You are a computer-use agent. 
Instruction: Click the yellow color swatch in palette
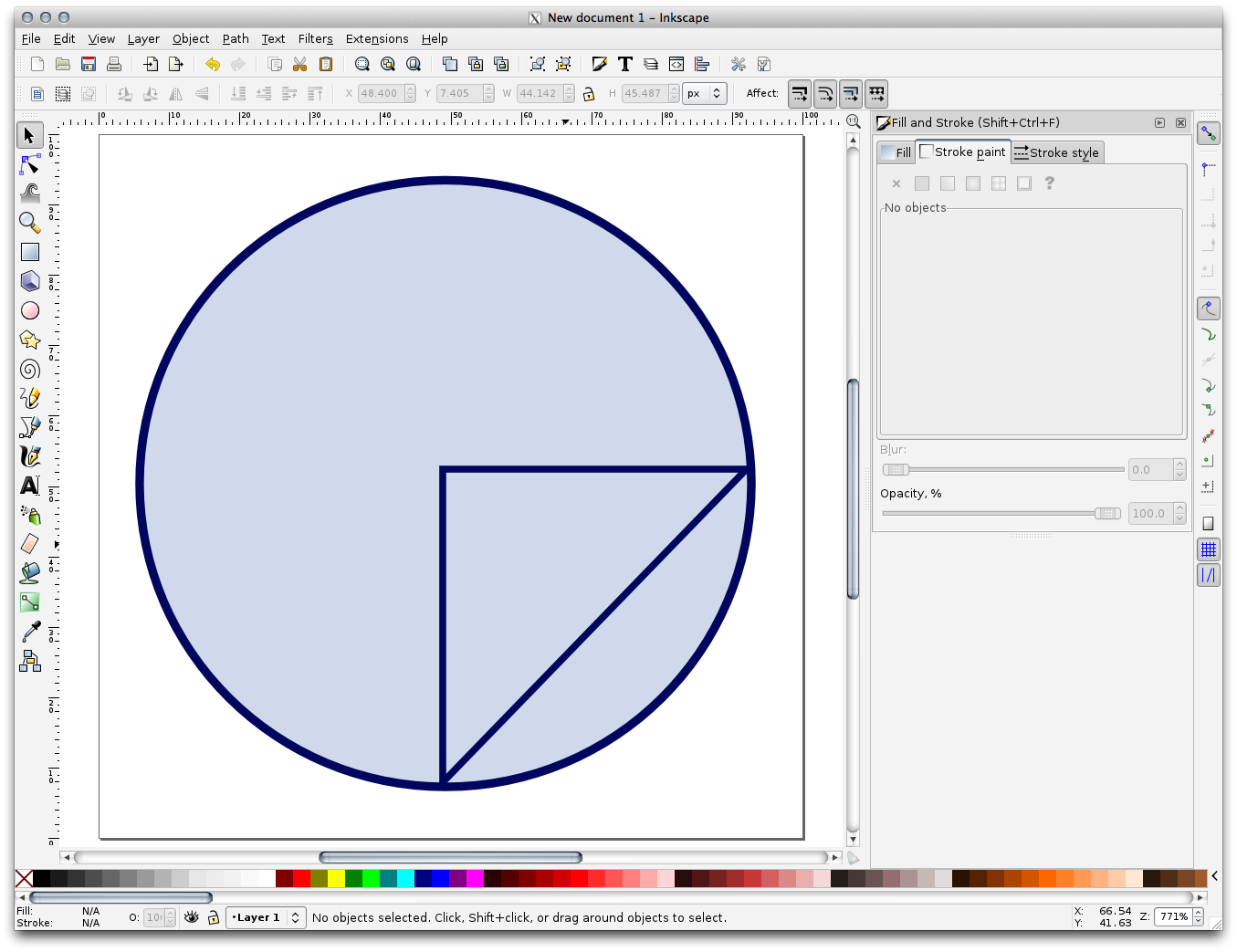click(336, 878)
